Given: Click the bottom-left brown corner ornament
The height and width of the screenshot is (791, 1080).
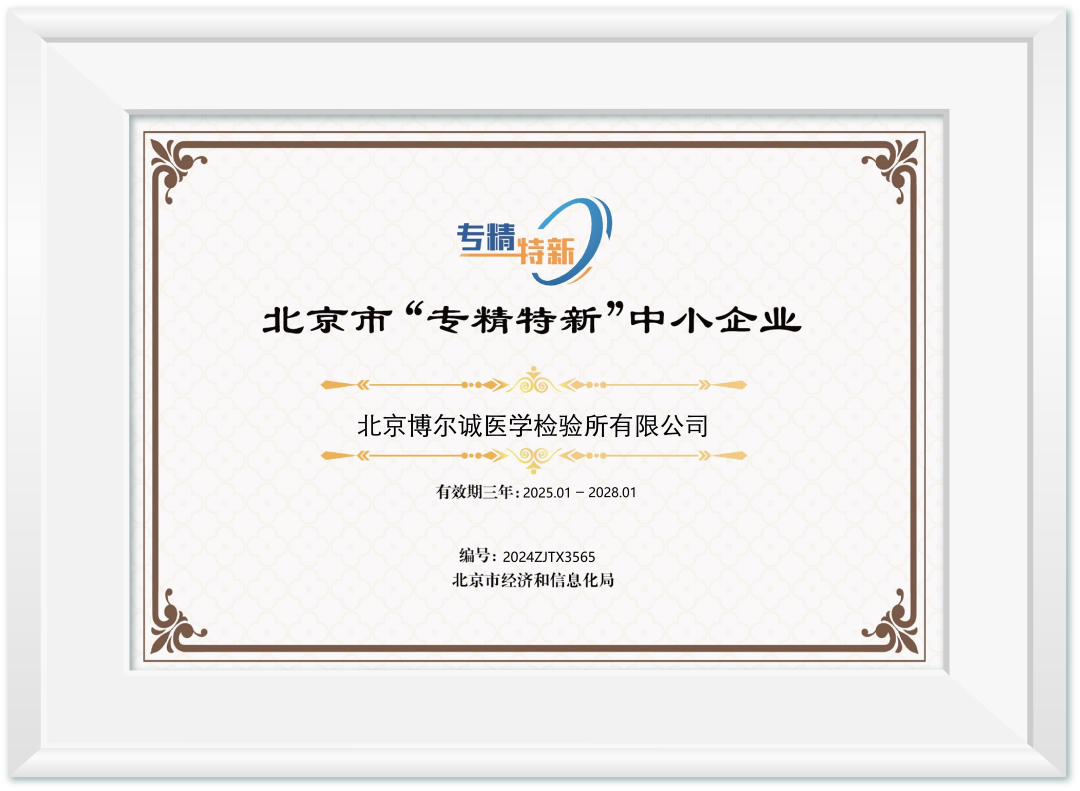Looking at the screenshot, I should click(x=176, y=624).
